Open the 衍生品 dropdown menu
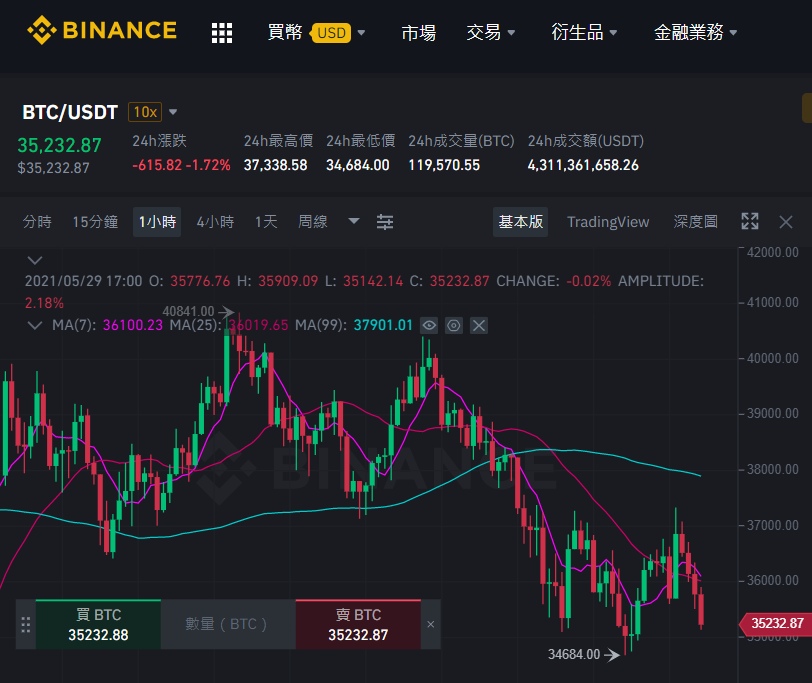Screen dimensions: 812x683 coord(584,33)
